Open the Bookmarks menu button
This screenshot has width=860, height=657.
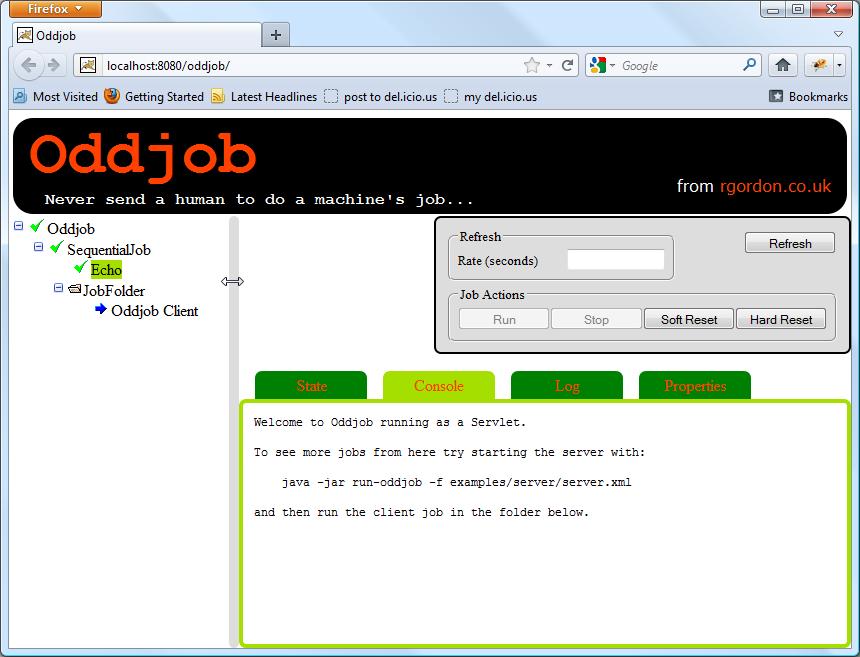click(x=808, y=97)
